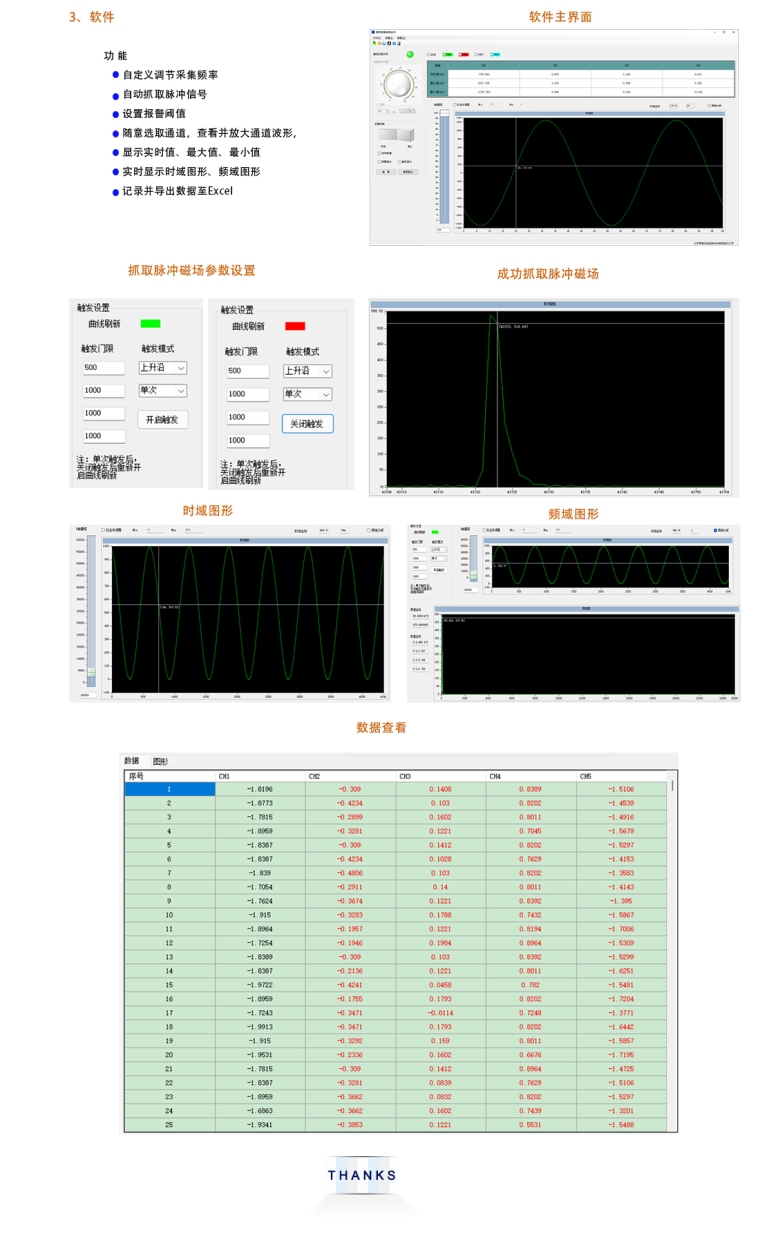This screenshot has width=760, height=1233.
Task: Click the sampling frequency rotary knob
Action: [397, 84]
